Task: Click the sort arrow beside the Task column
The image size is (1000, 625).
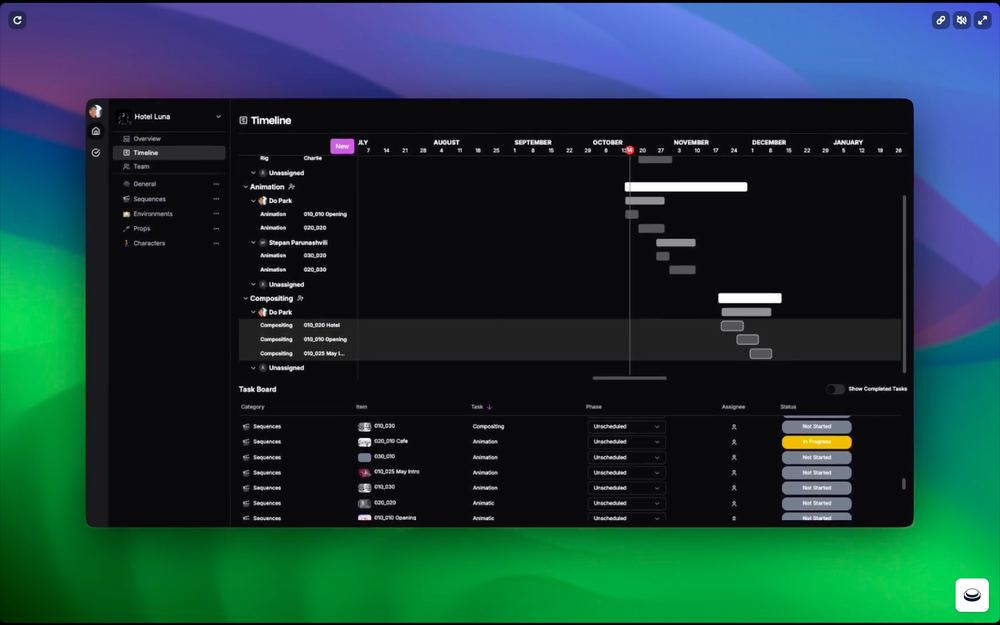Action: click(489, 407)
